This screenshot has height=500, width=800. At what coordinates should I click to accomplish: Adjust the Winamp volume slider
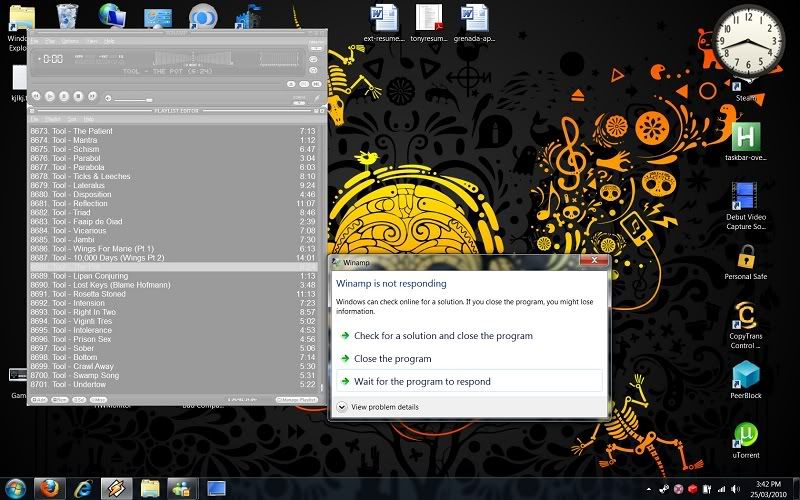[x=133, y=99]
